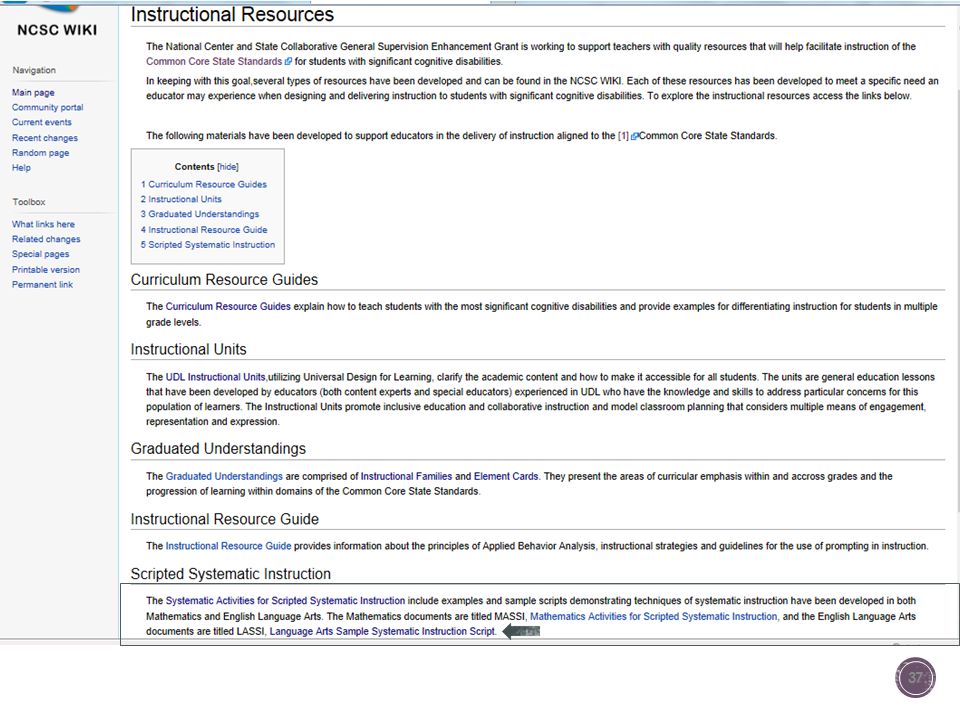Screen dimensions: 960x720
Task: Open Curriculum Resource Guides link in paragraph
Action: [228, 306]
